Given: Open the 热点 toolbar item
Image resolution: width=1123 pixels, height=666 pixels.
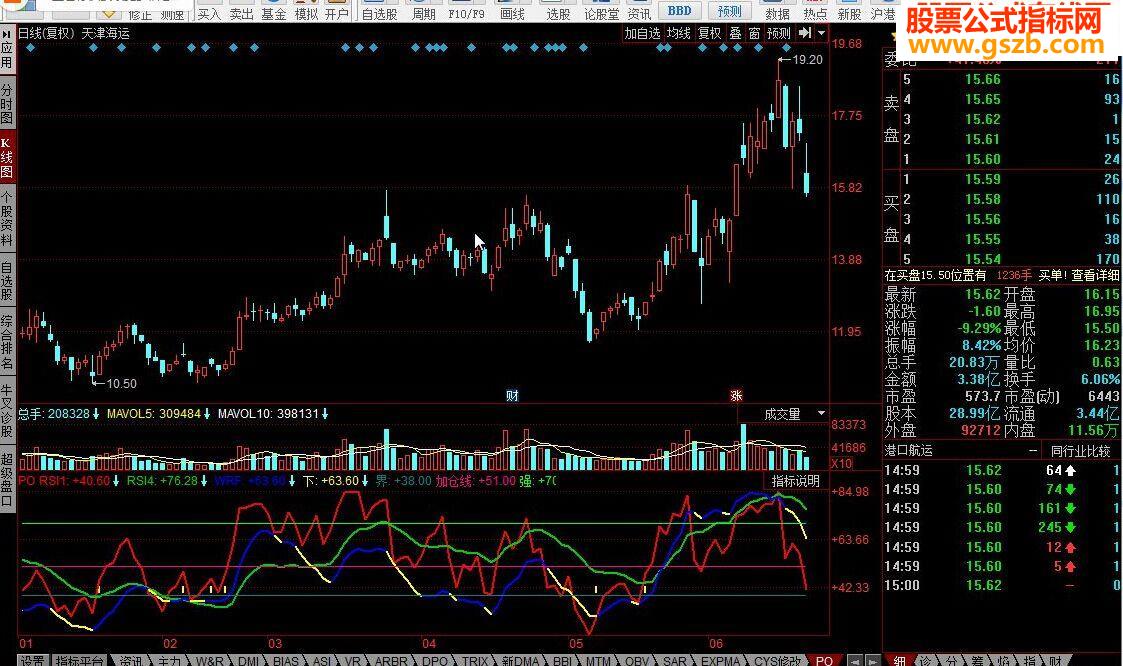Looking at the screenshot, I should click(814, 14).
